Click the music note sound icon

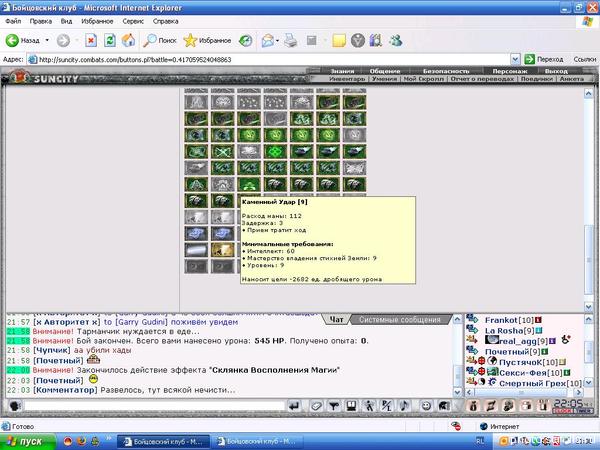[404, 406]
